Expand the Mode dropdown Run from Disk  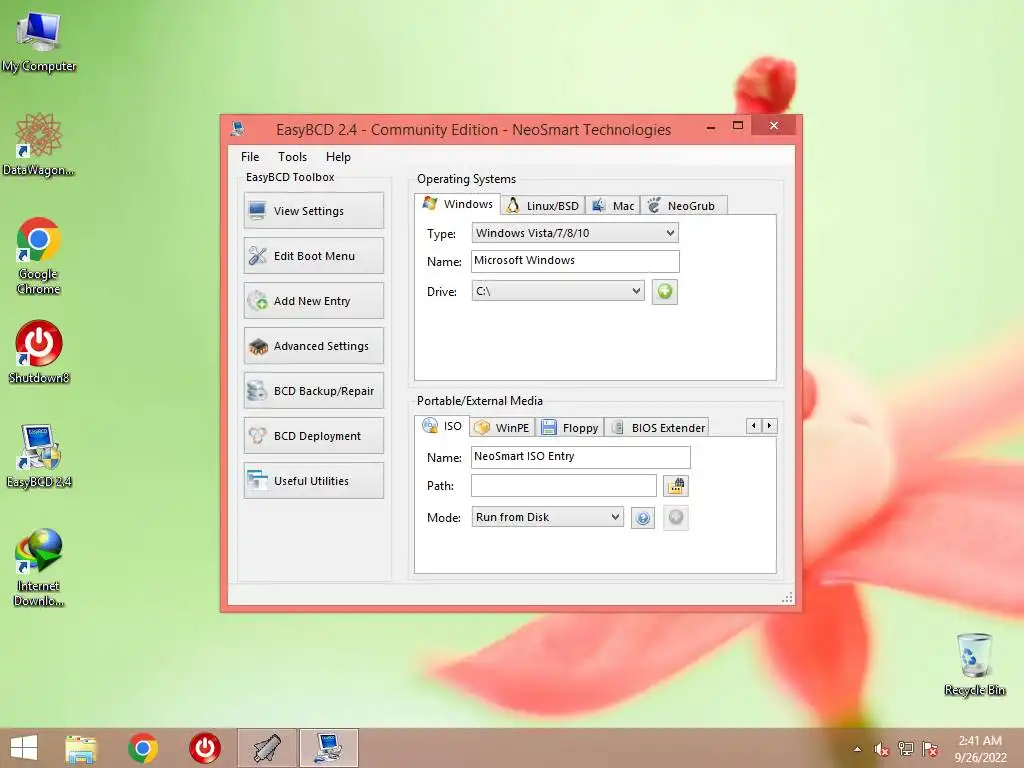point(547,517)
